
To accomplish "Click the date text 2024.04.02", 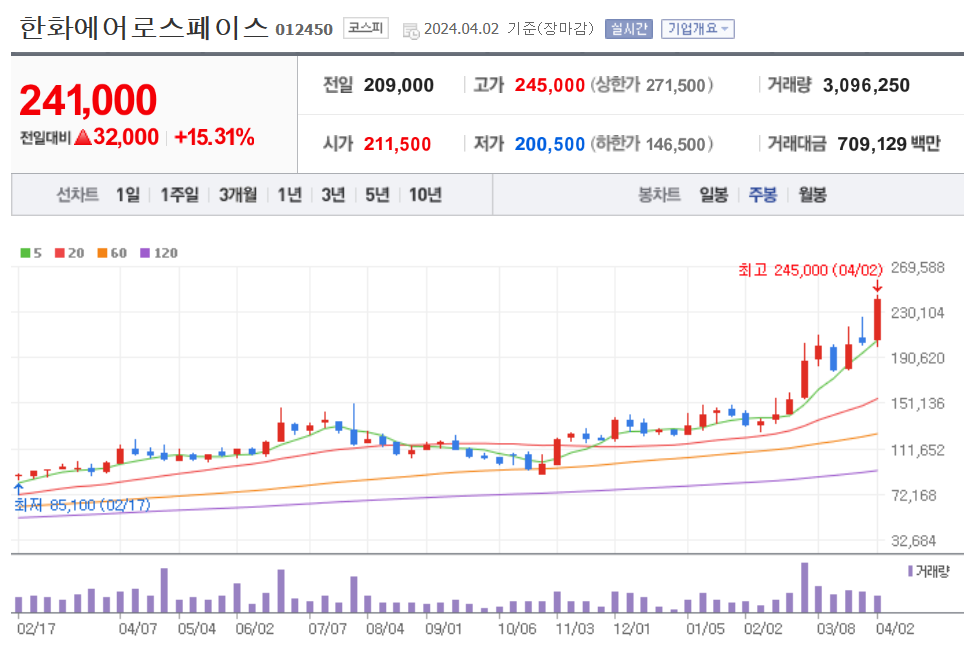I will [x=461, y=29].
